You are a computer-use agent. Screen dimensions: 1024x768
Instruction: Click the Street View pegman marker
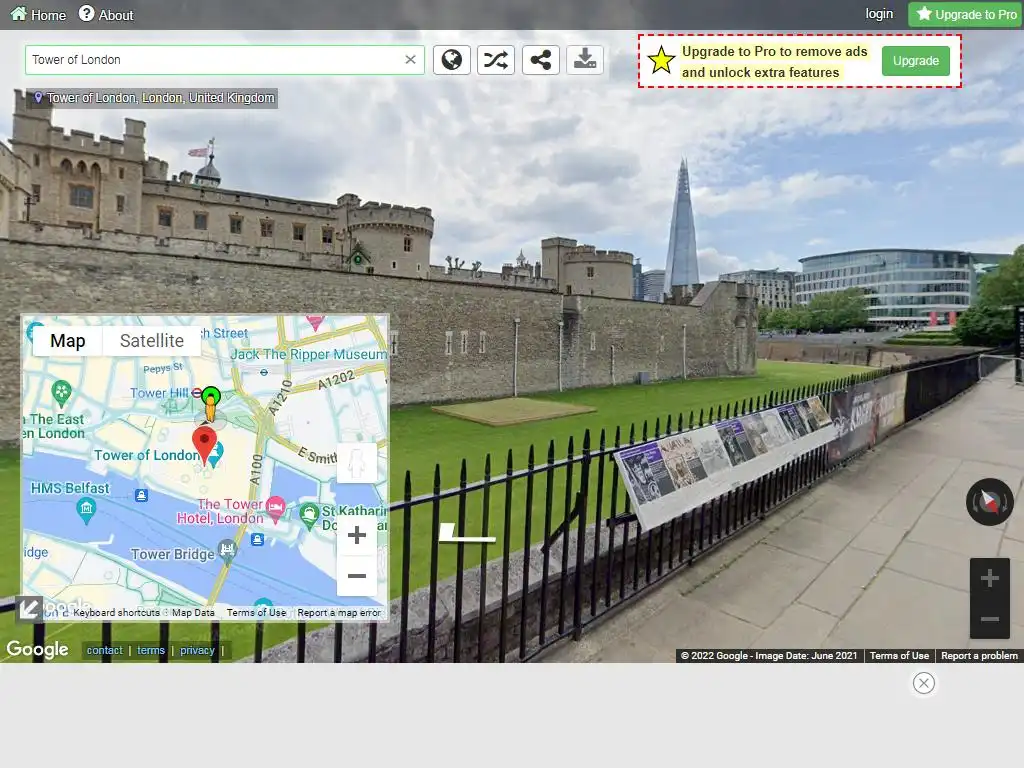tap(210, 405)
